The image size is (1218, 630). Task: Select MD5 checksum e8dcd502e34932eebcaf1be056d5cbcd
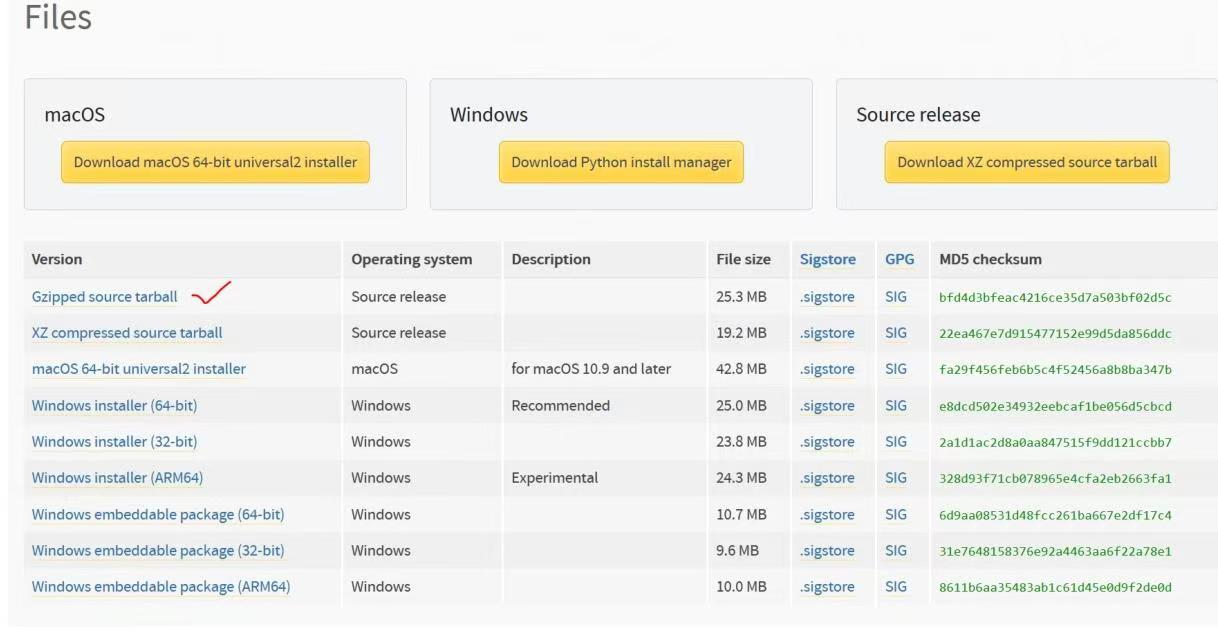pyautogui.click(x=1055, y=407)
